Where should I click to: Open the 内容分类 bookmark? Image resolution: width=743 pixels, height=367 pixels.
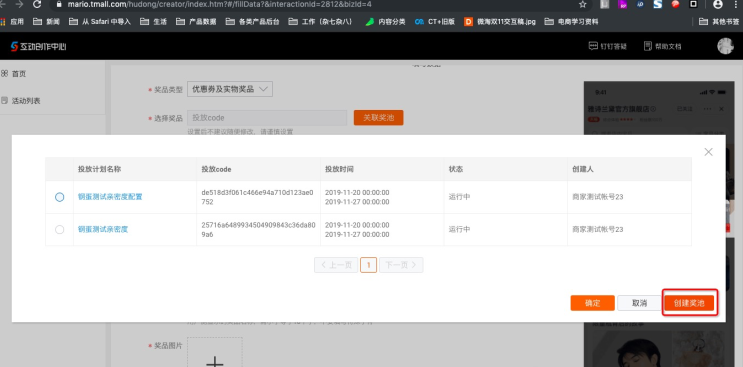[385, 22]
